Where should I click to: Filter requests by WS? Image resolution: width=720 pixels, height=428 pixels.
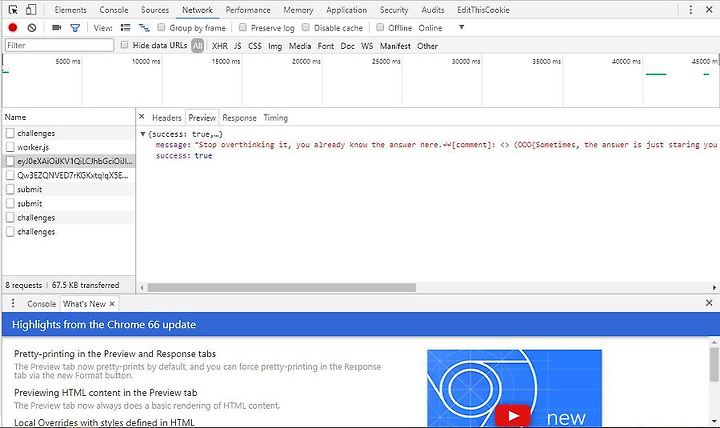(367, 46)
